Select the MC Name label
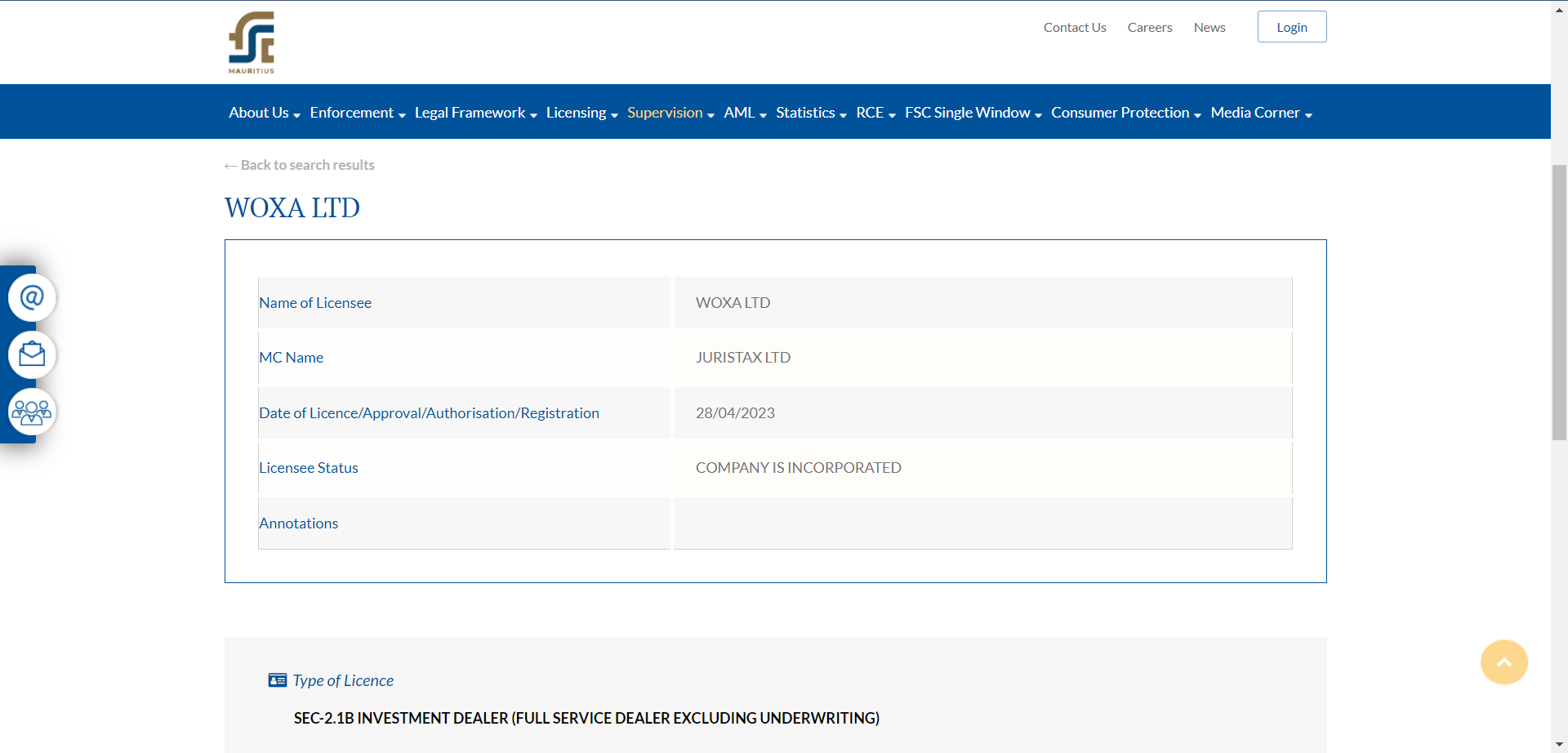1568x753 pixels. point(292,358)
